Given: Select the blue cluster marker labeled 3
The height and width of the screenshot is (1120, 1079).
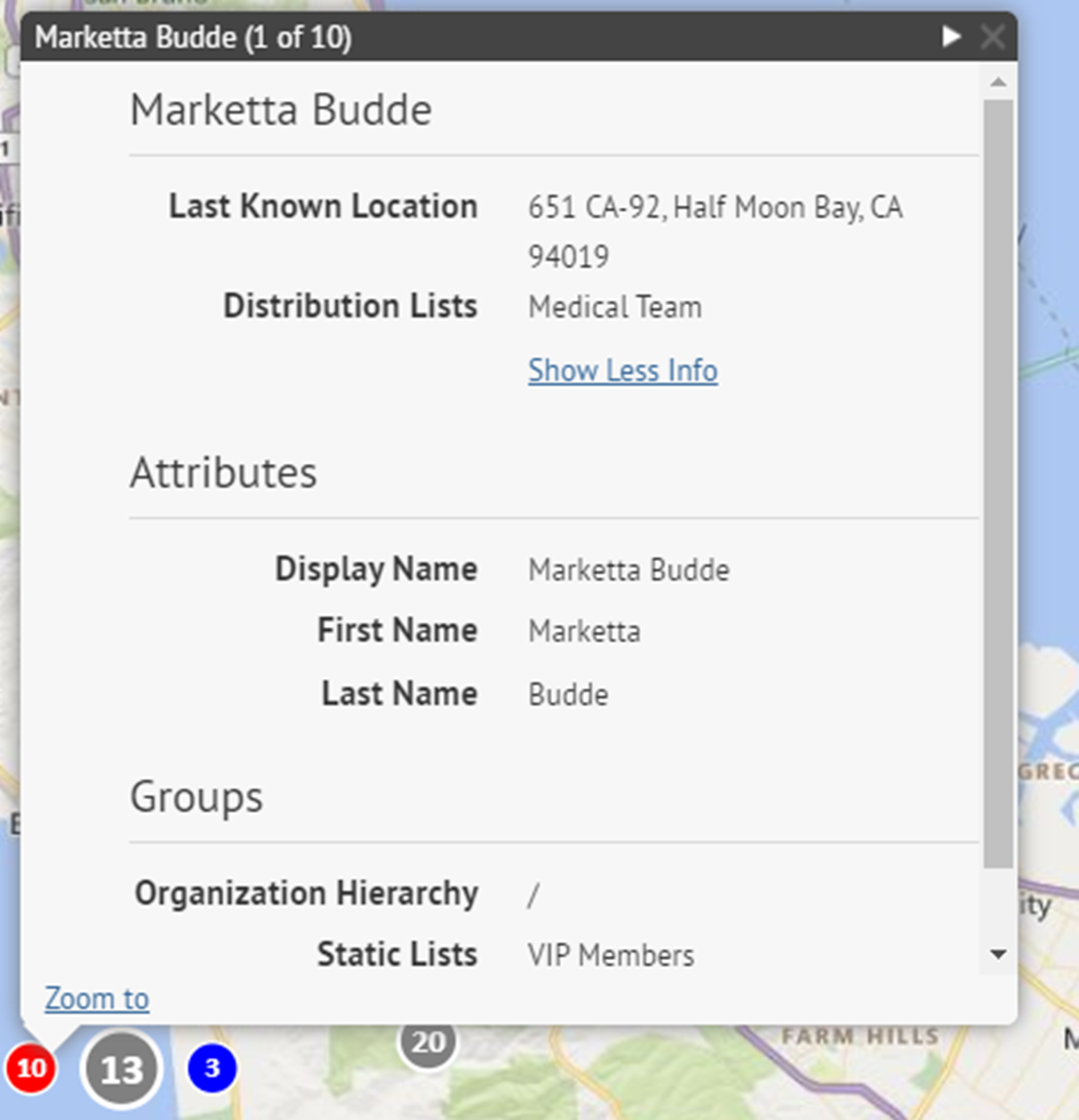Looking at the screenshot, I should click(x=212, y=1068).
